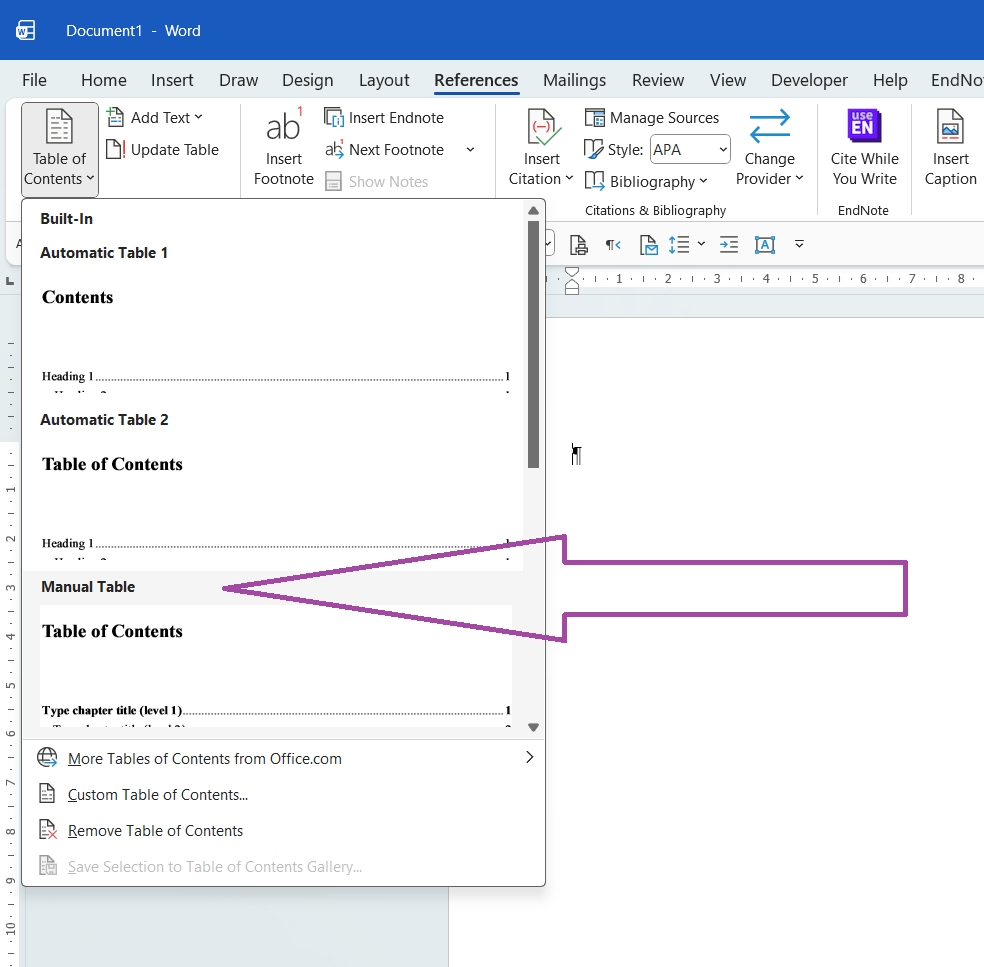This screenshot has height=967, width=984.
Task: Switch to the Design tab
Action: pos(308,80)
